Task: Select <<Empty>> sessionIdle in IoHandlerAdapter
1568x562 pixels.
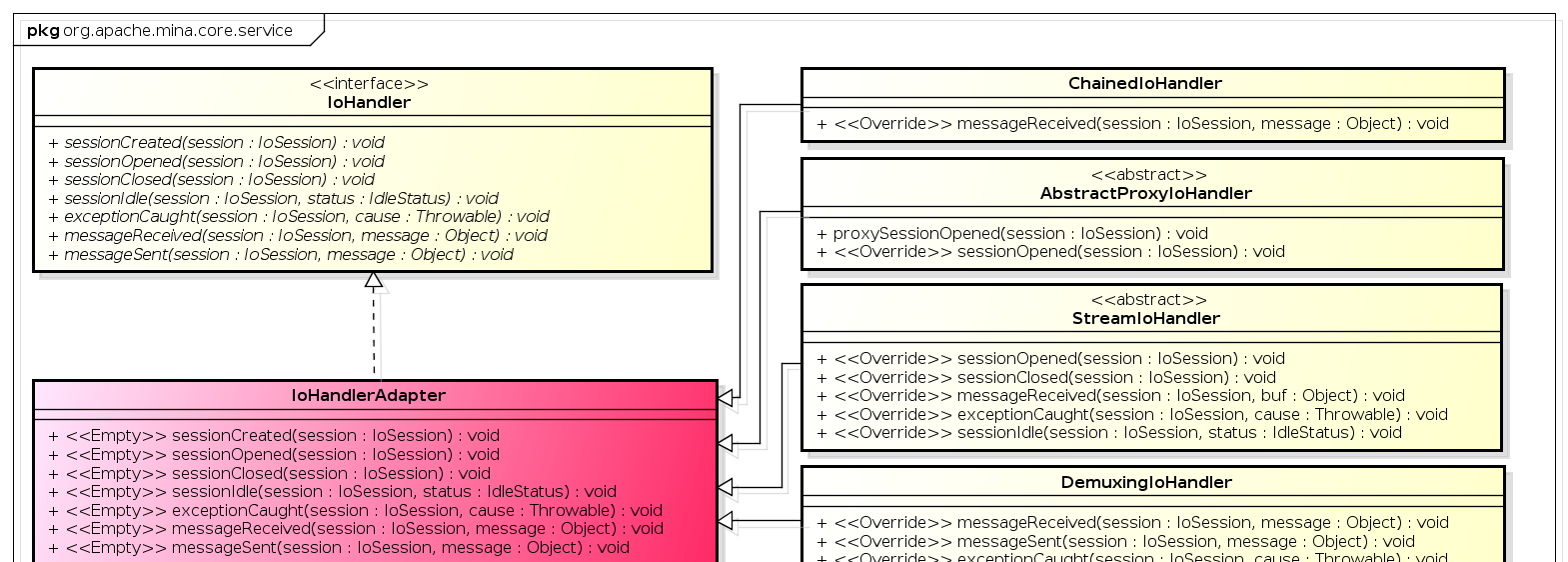Action: 332,492
